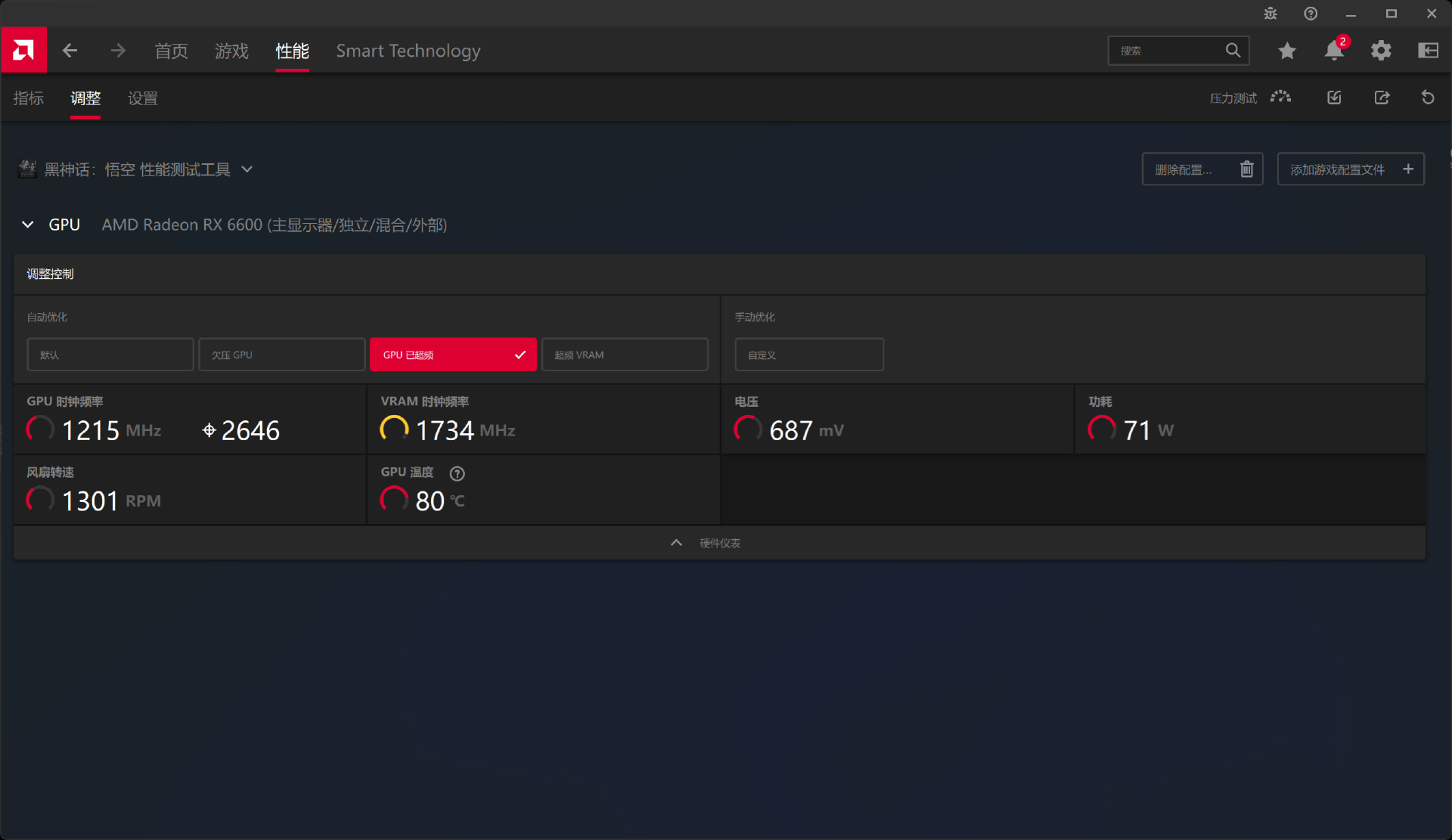Select the 欠压 GPU undervolt preset
This screenshot has height=840, width=1452.
(281, 355)
